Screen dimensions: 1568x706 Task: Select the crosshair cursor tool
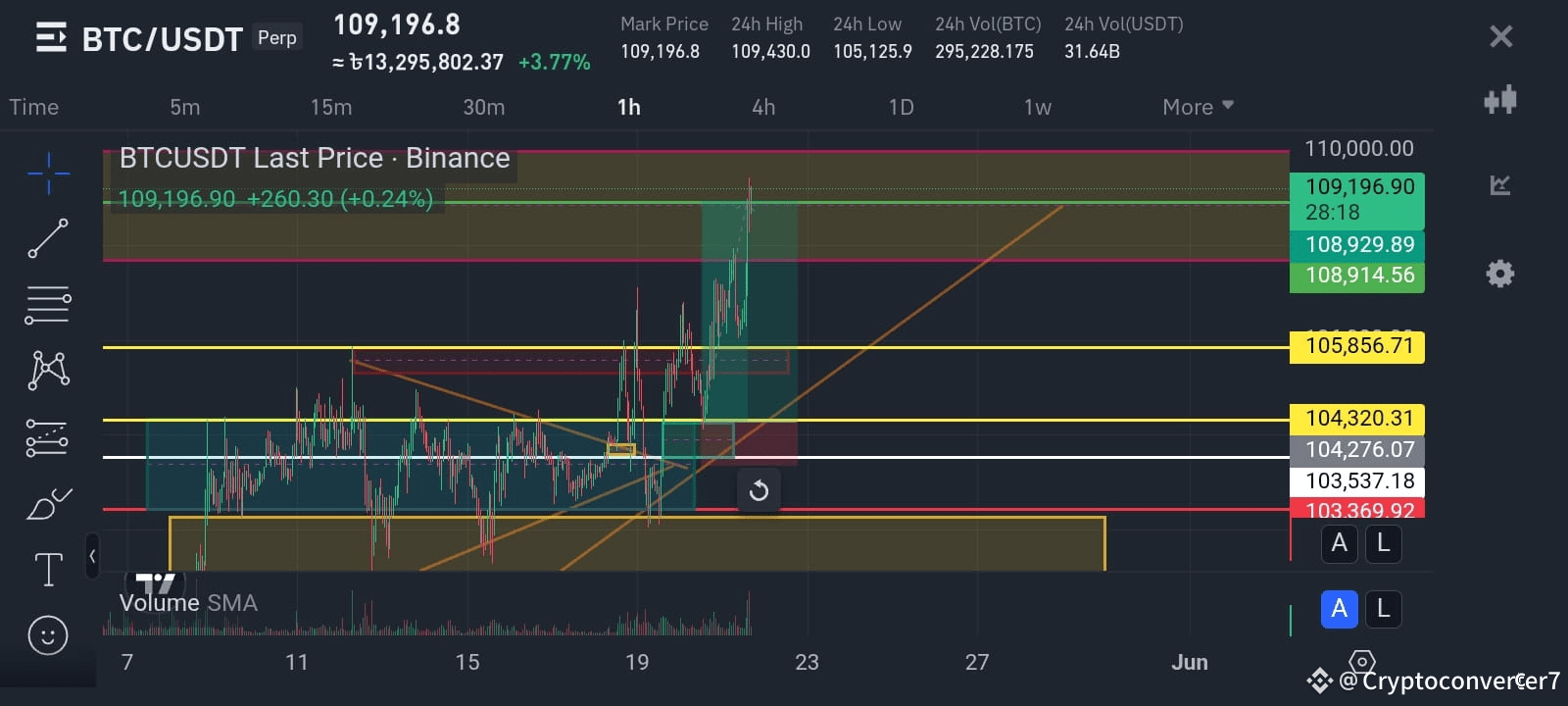[48, 175]
